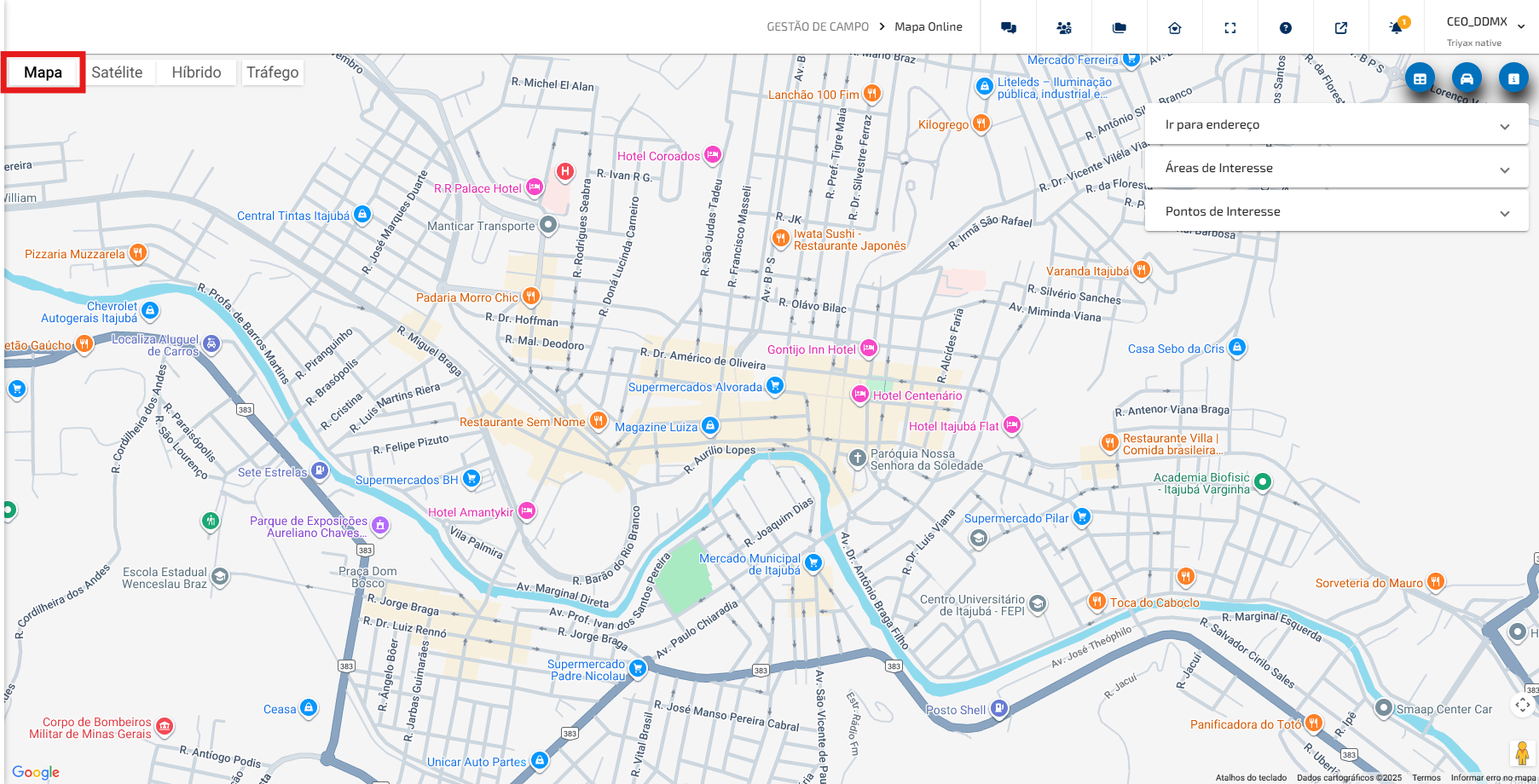Click the Restaurante Sem Nome label
This screenshot has width=1539, height=784.
(x=523, y=422)
